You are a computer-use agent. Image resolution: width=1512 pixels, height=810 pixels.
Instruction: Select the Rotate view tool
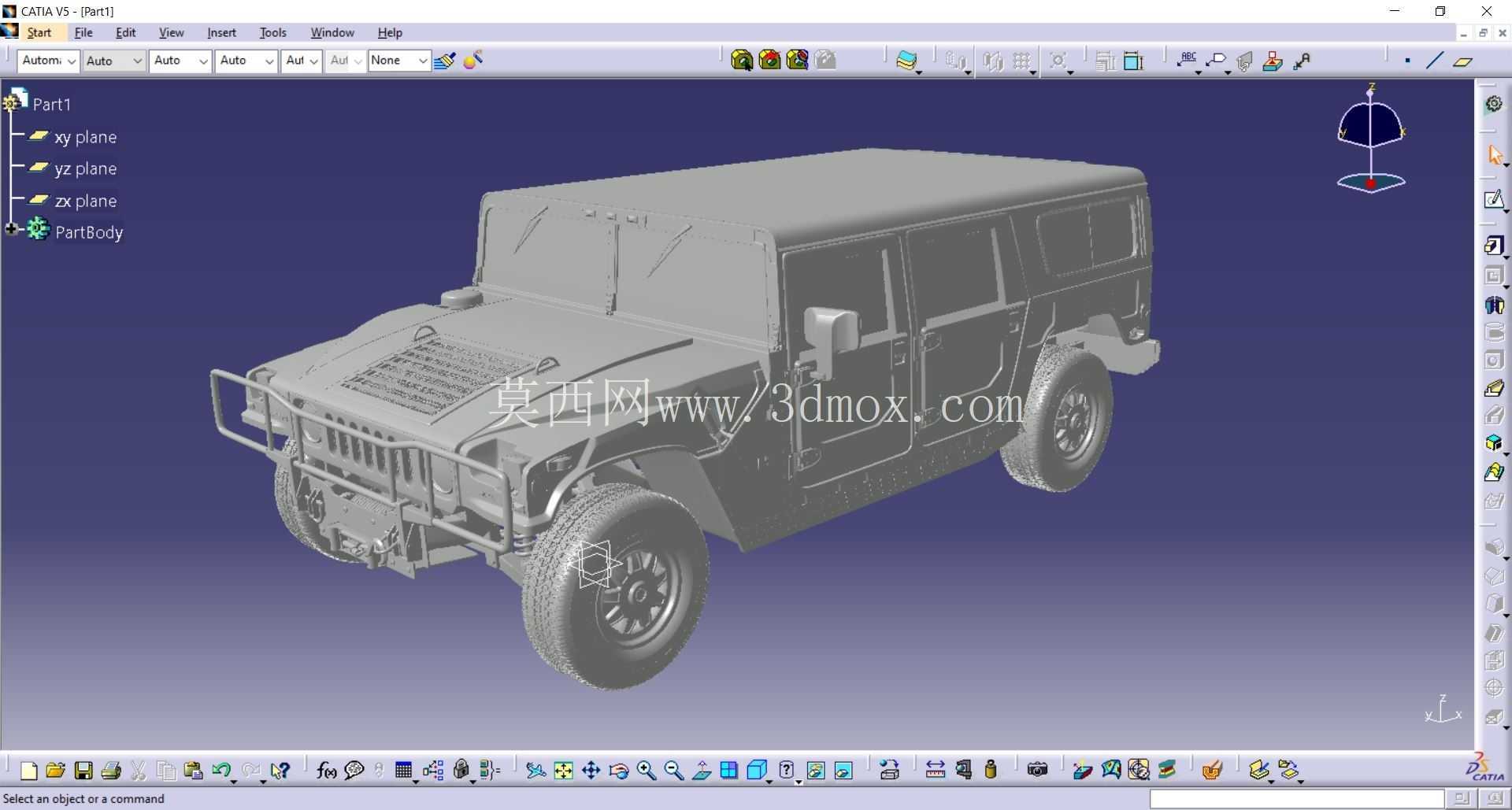pos(618,770)
